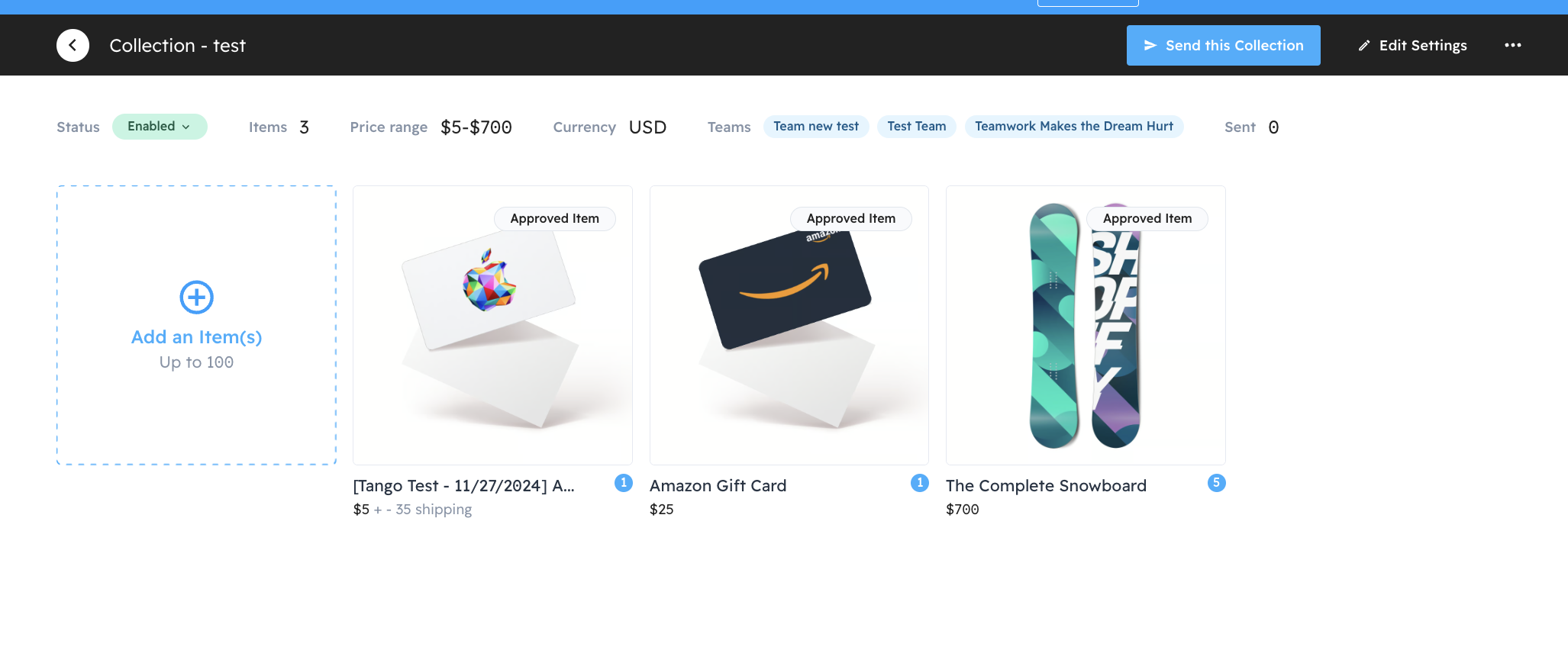1568x650 pixels.
Task: Open the Apple gift card thumbnail
Action: (492, 326)
